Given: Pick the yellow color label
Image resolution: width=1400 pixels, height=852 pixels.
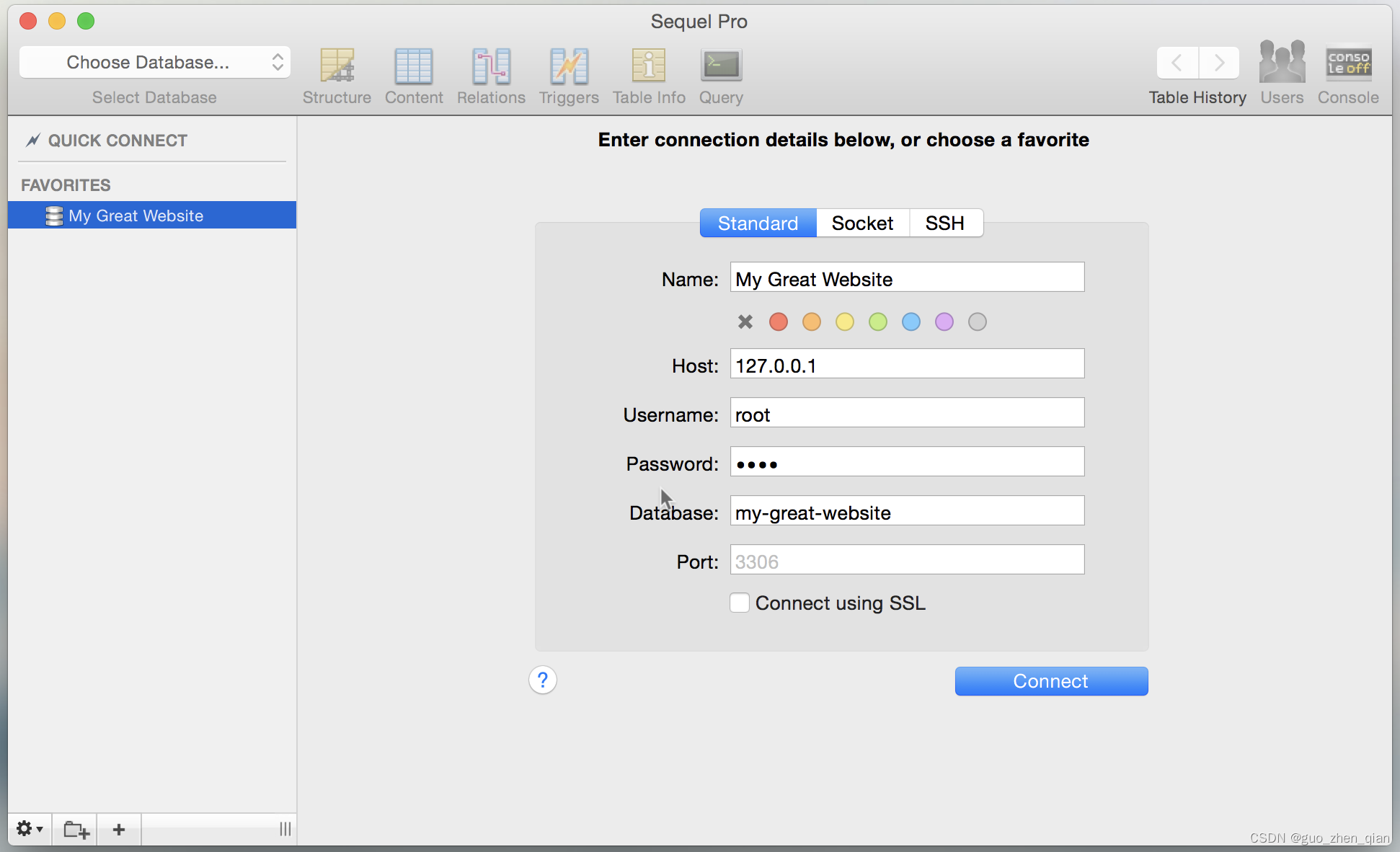Looking at the screenshot, I should pyautogui.click(x=845, y=321).
